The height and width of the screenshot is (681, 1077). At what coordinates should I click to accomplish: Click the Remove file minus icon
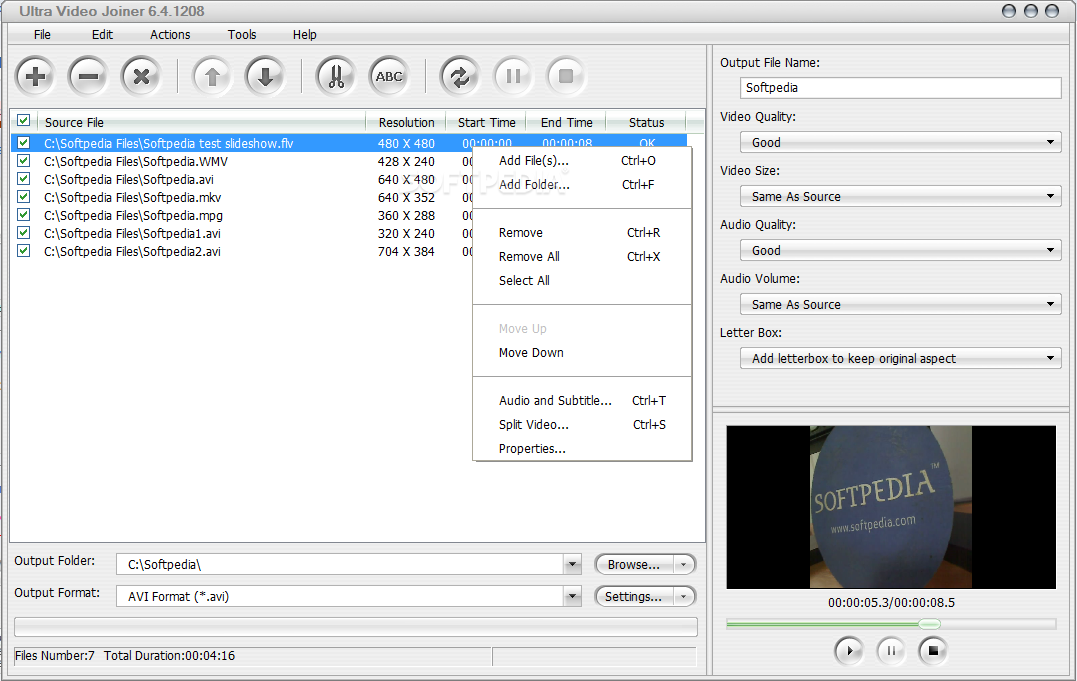88,76
